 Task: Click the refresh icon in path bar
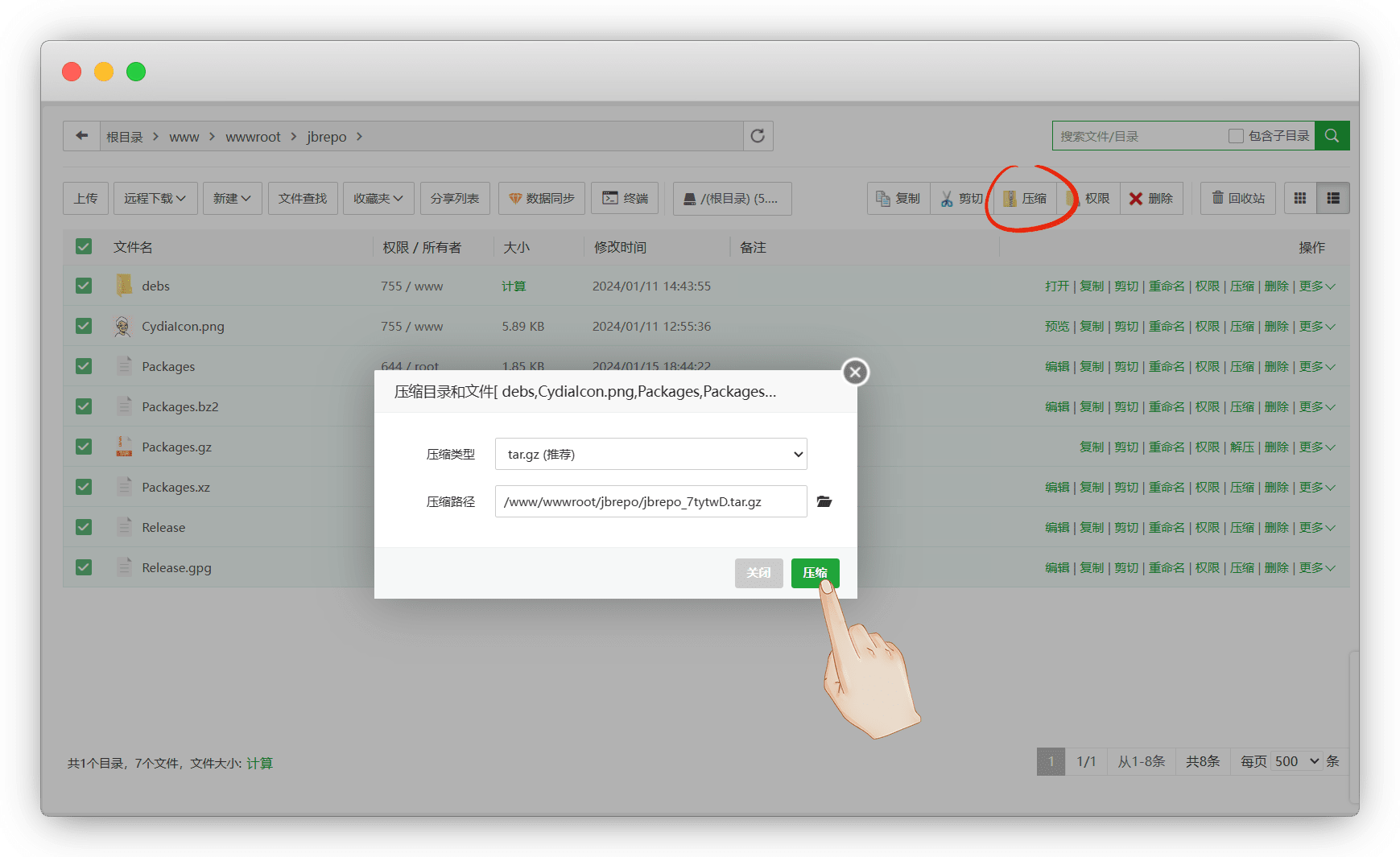point(758,136)
